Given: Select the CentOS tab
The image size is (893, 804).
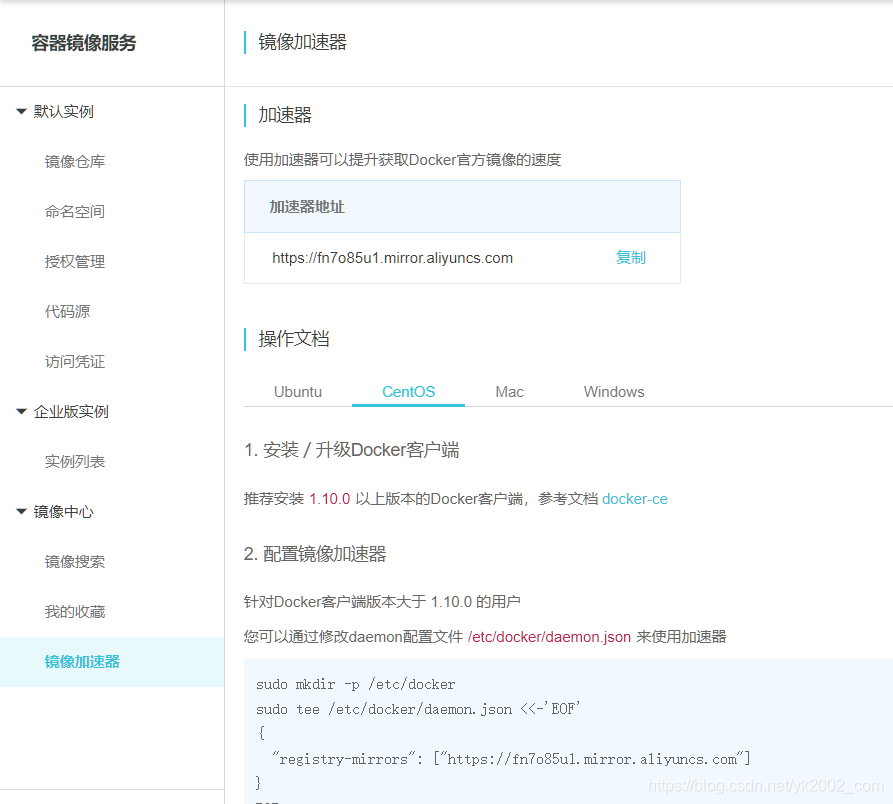Looking at the screenshot, I should [x=407, y=391].
